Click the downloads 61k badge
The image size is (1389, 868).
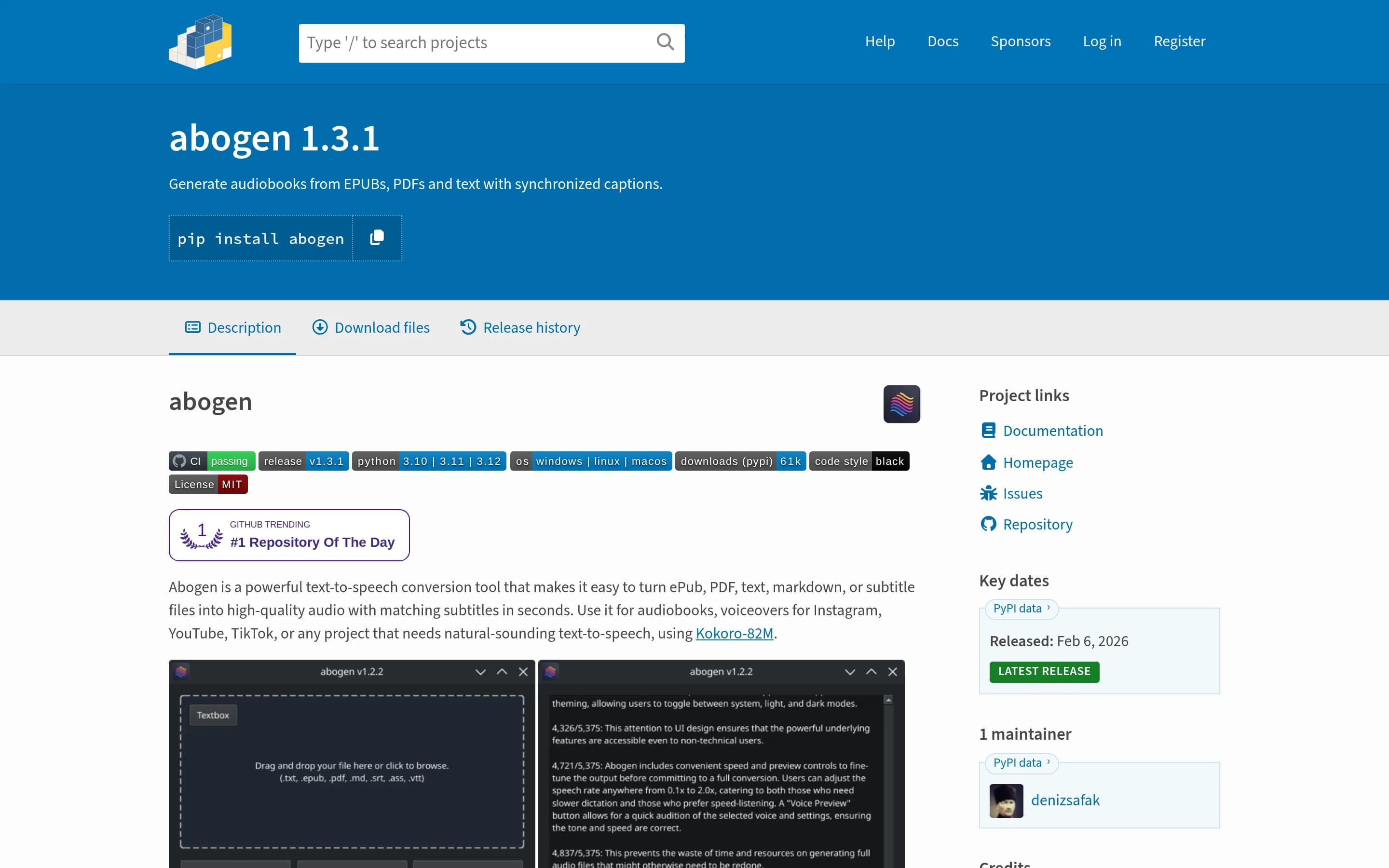click(740, 461)
